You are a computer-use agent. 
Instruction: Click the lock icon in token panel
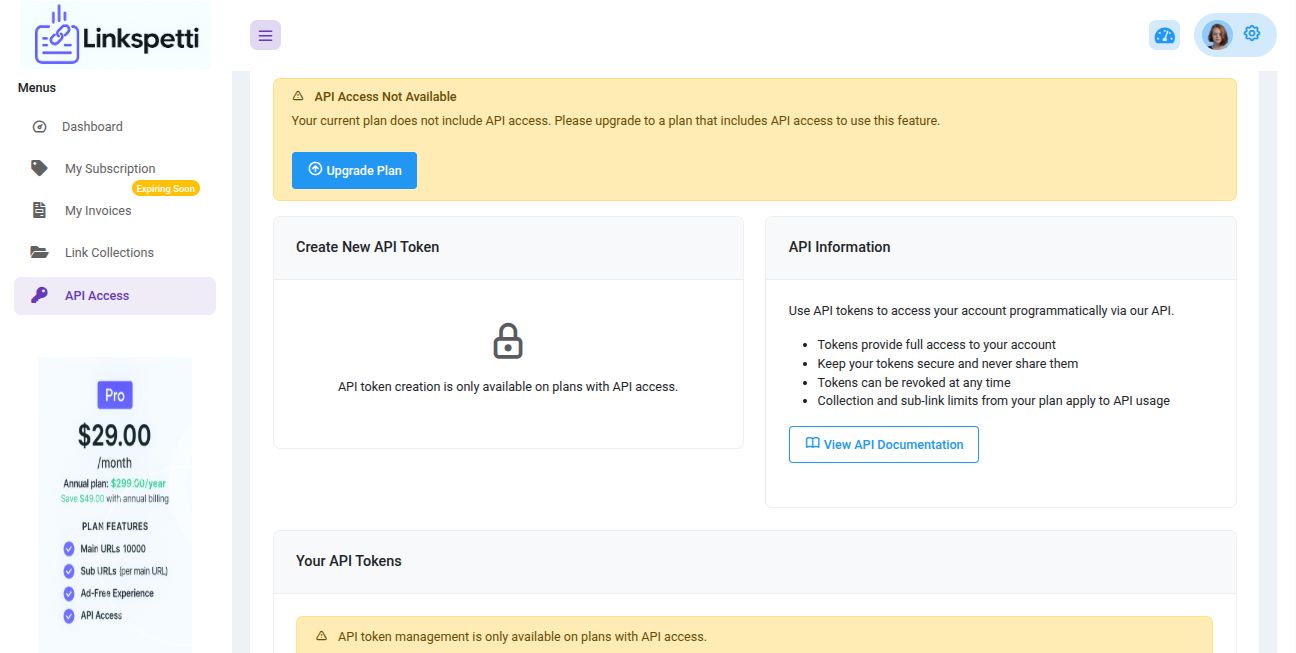point(508,341)
